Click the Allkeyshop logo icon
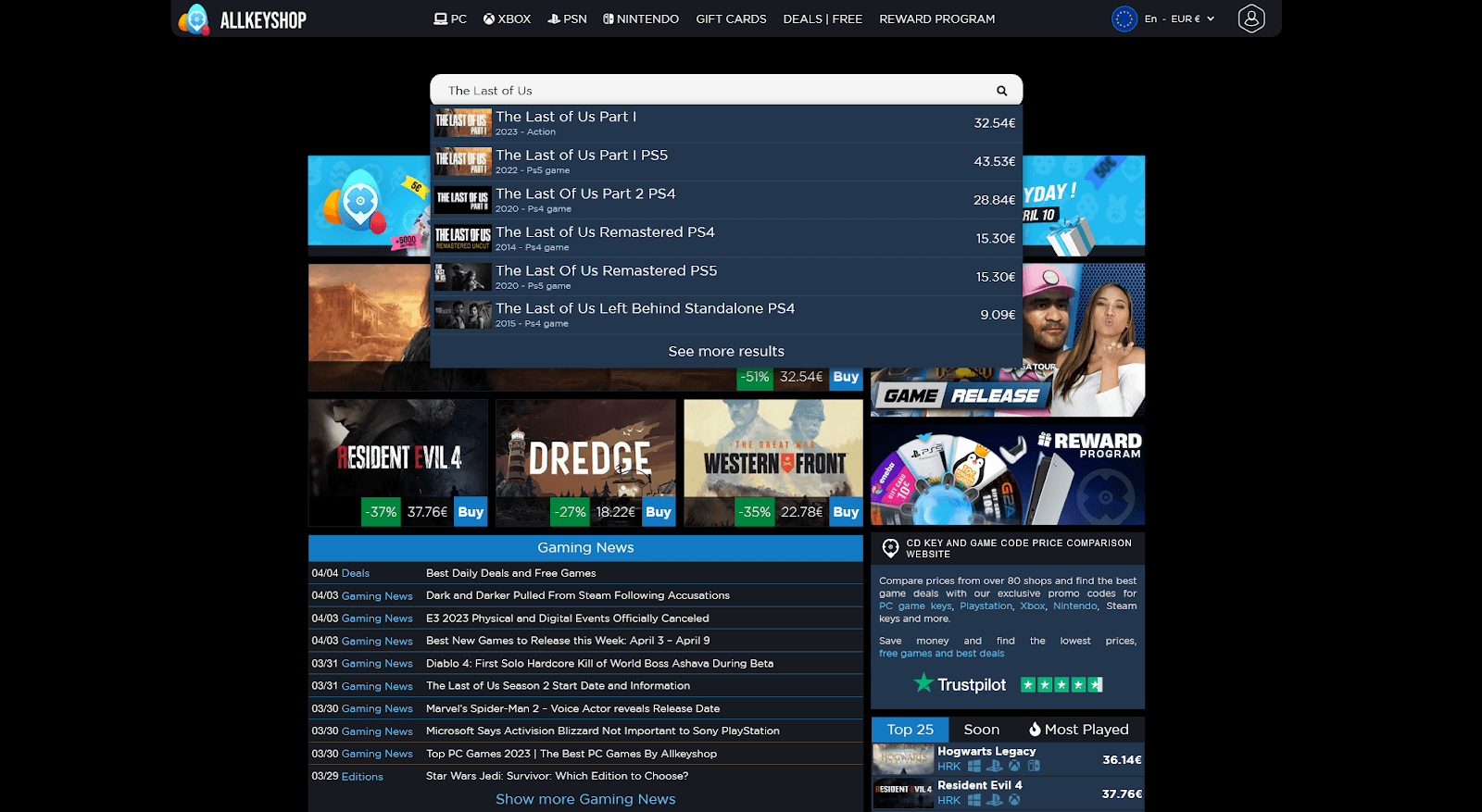 [x=194, y=19]
